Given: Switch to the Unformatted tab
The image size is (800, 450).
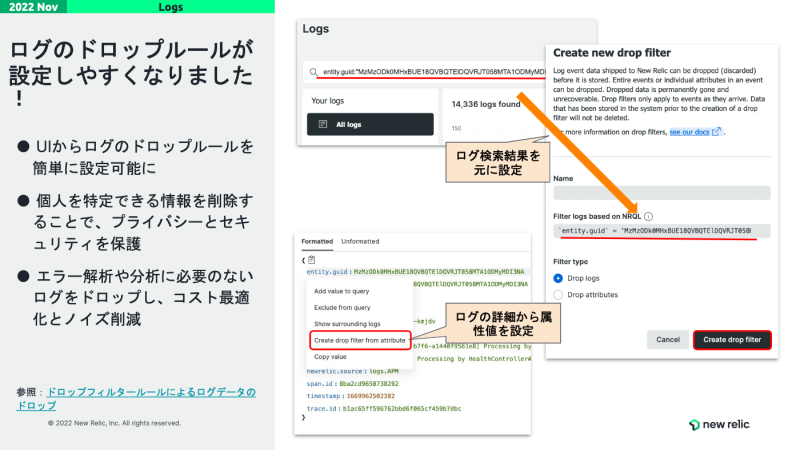Looking at the screenshot, I should (360, 242).
